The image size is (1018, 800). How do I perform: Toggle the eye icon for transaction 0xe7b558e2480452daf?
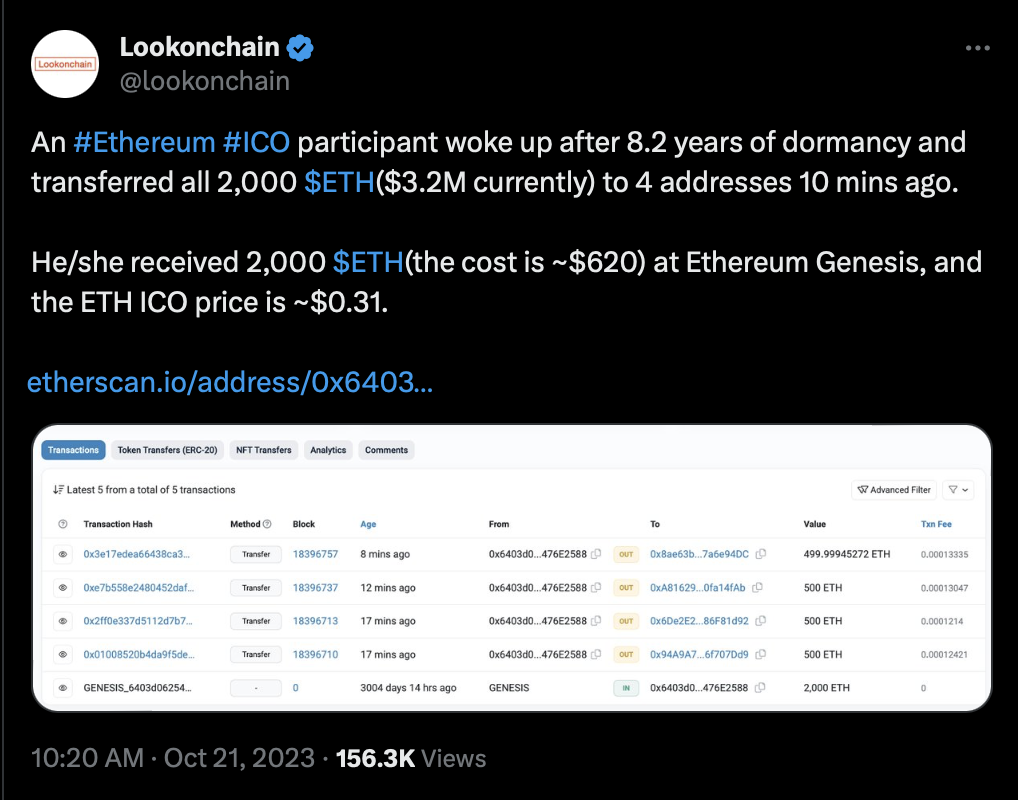[63, 588]
